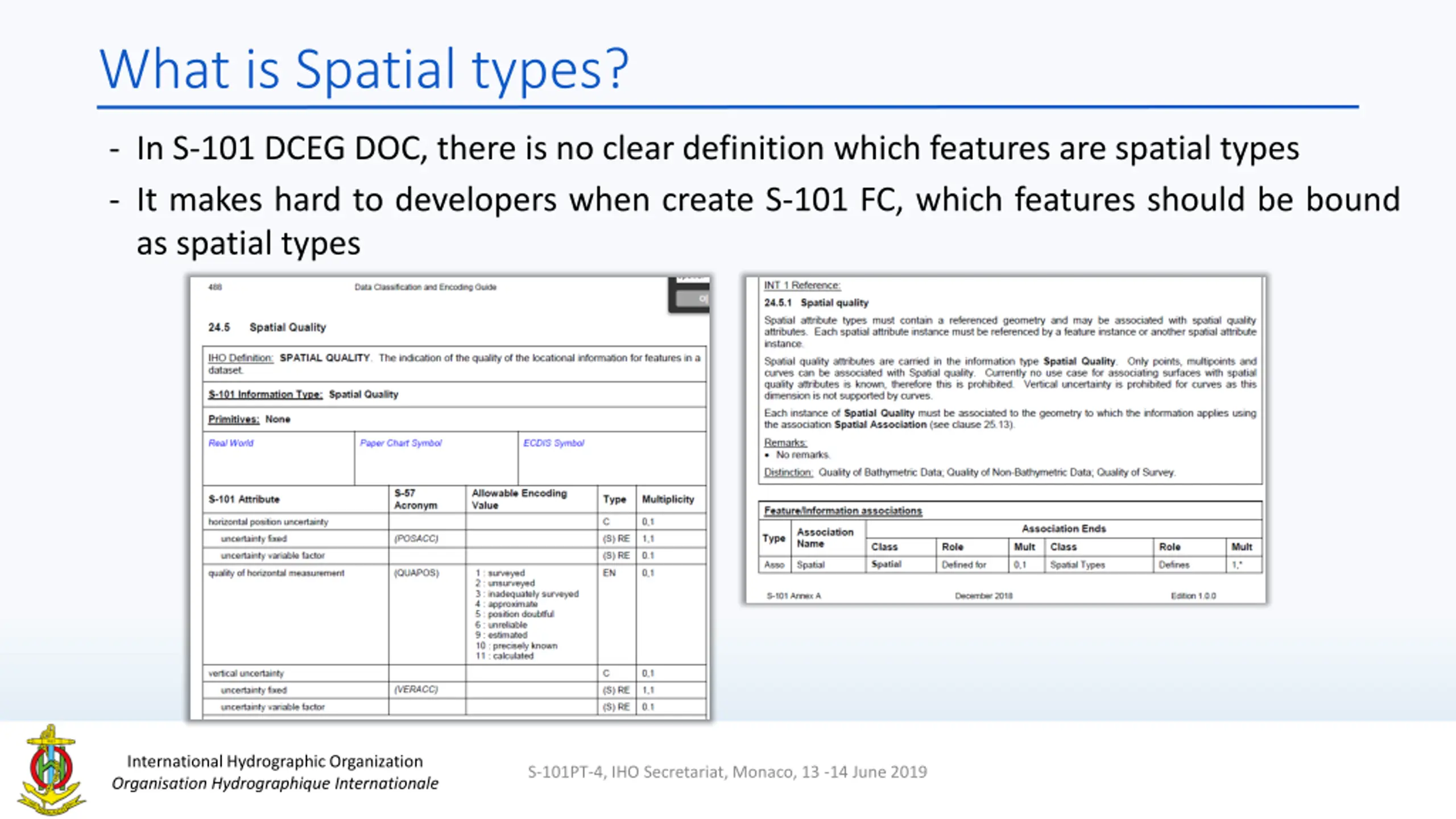Viewport: 1456px width, 819px height.
Task: Click the 'Edition 1.0.0' page footer
Action: (1193, 596)
